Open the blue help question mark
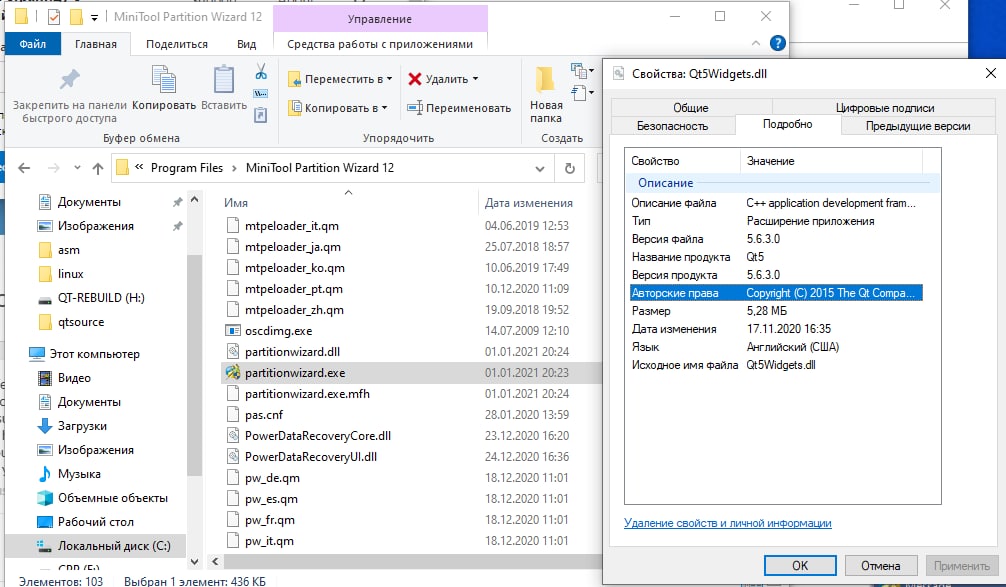 (778, 43)
